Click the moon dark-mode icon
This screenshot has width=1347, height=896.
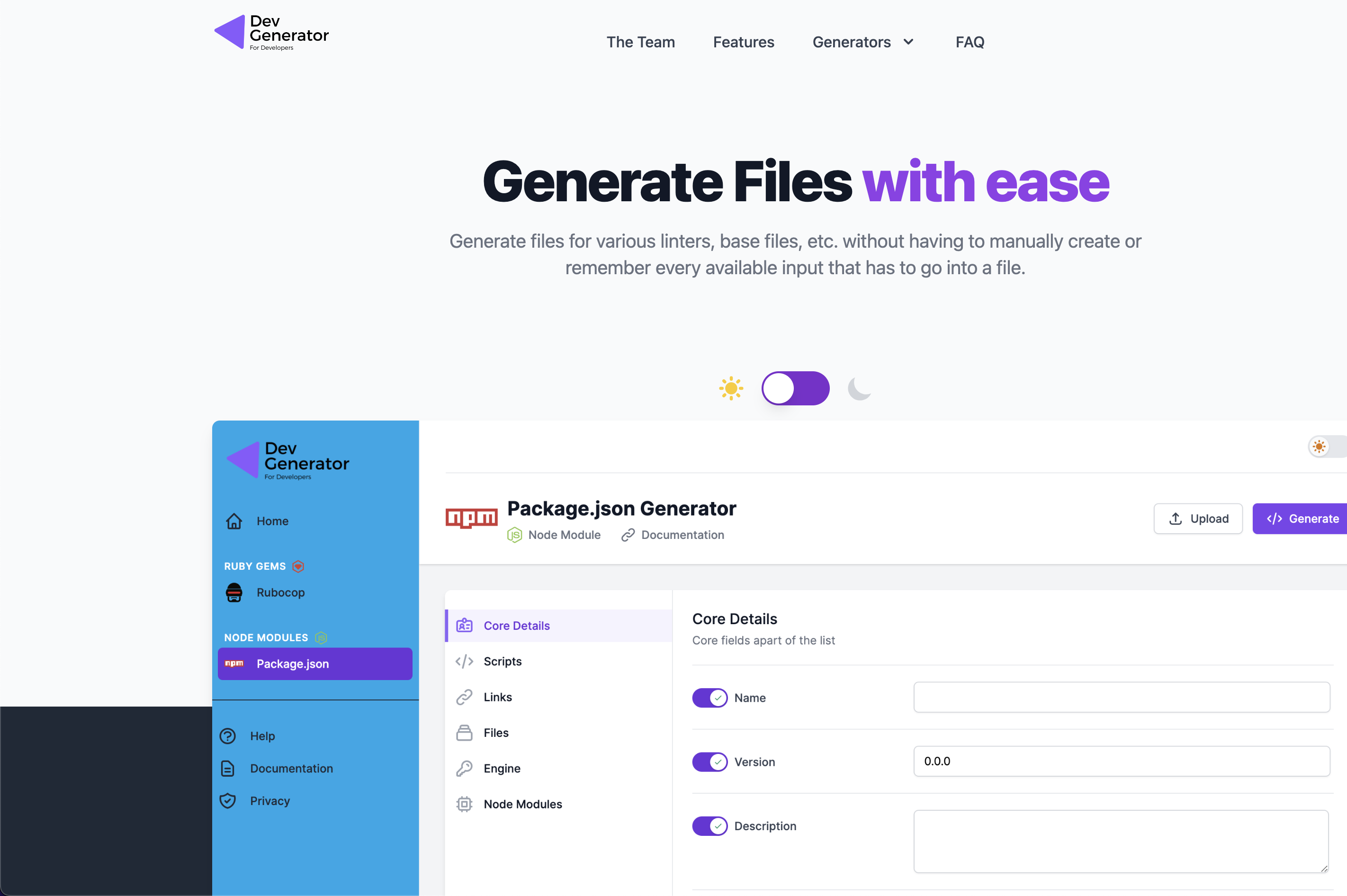point(859,389)
